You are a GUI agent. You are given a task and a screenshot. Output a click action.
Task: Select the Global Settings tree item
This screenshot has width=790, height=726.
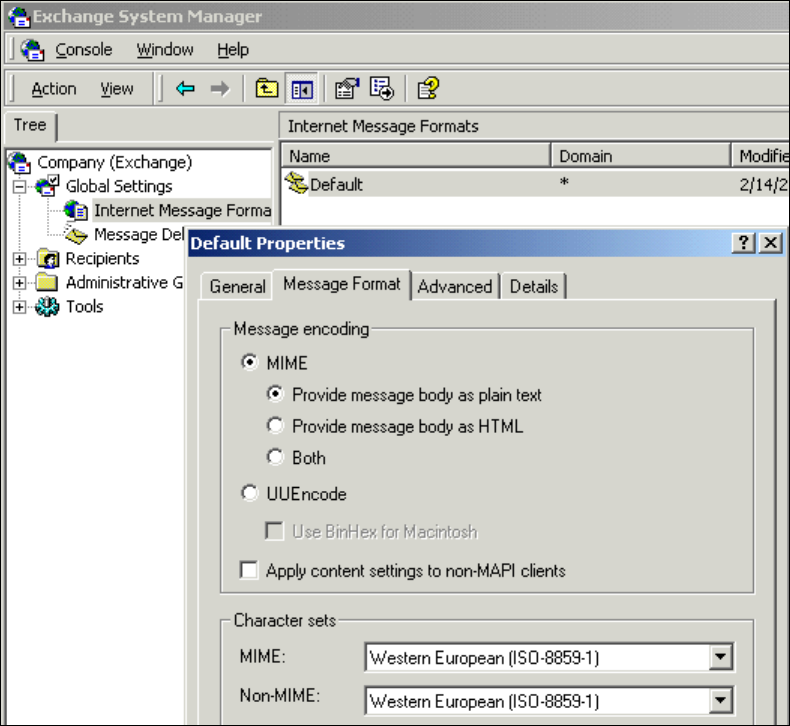[119, 186]
